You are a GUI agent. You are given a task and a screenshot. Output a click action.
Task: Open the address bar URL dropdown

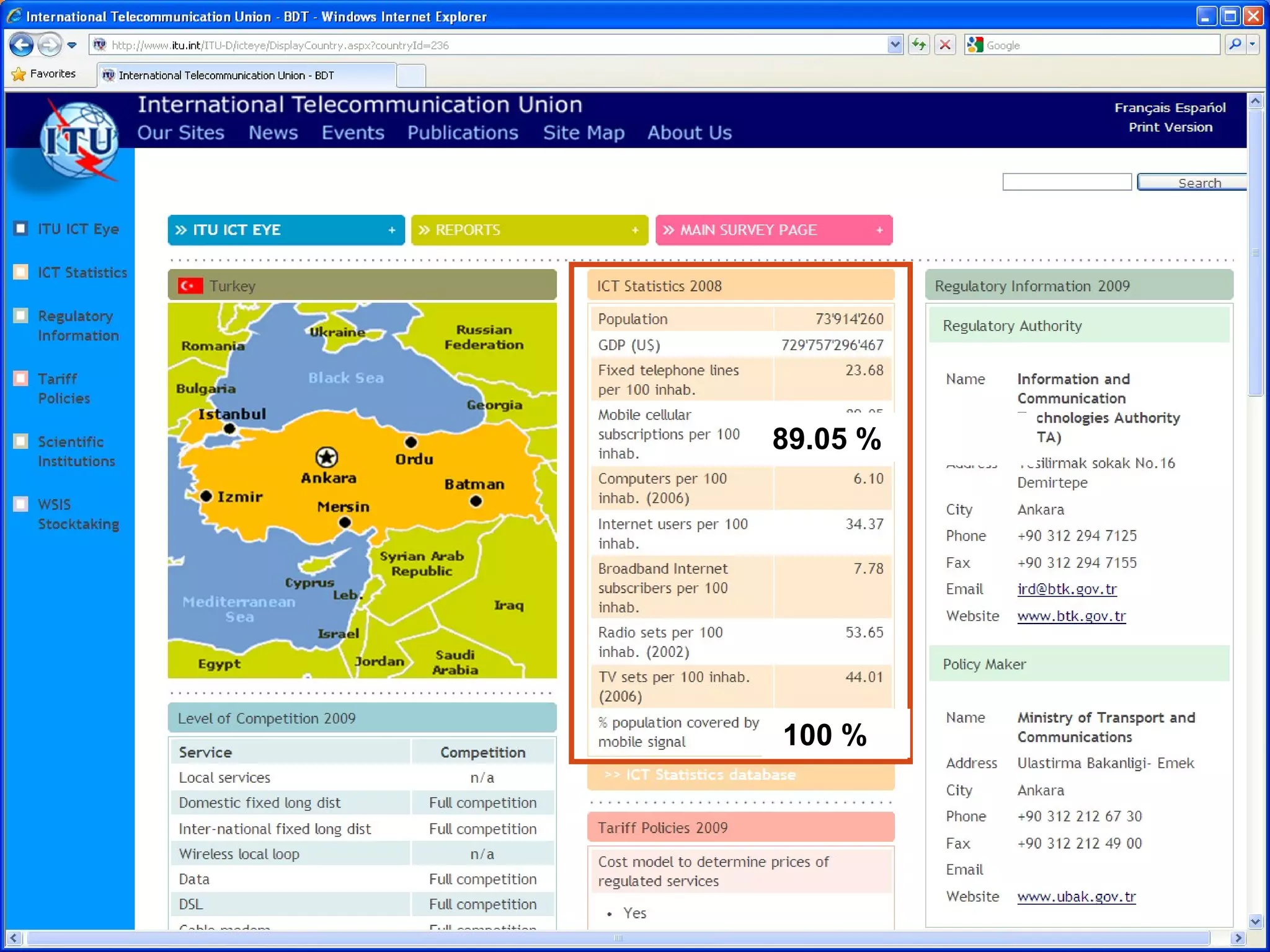894,45
